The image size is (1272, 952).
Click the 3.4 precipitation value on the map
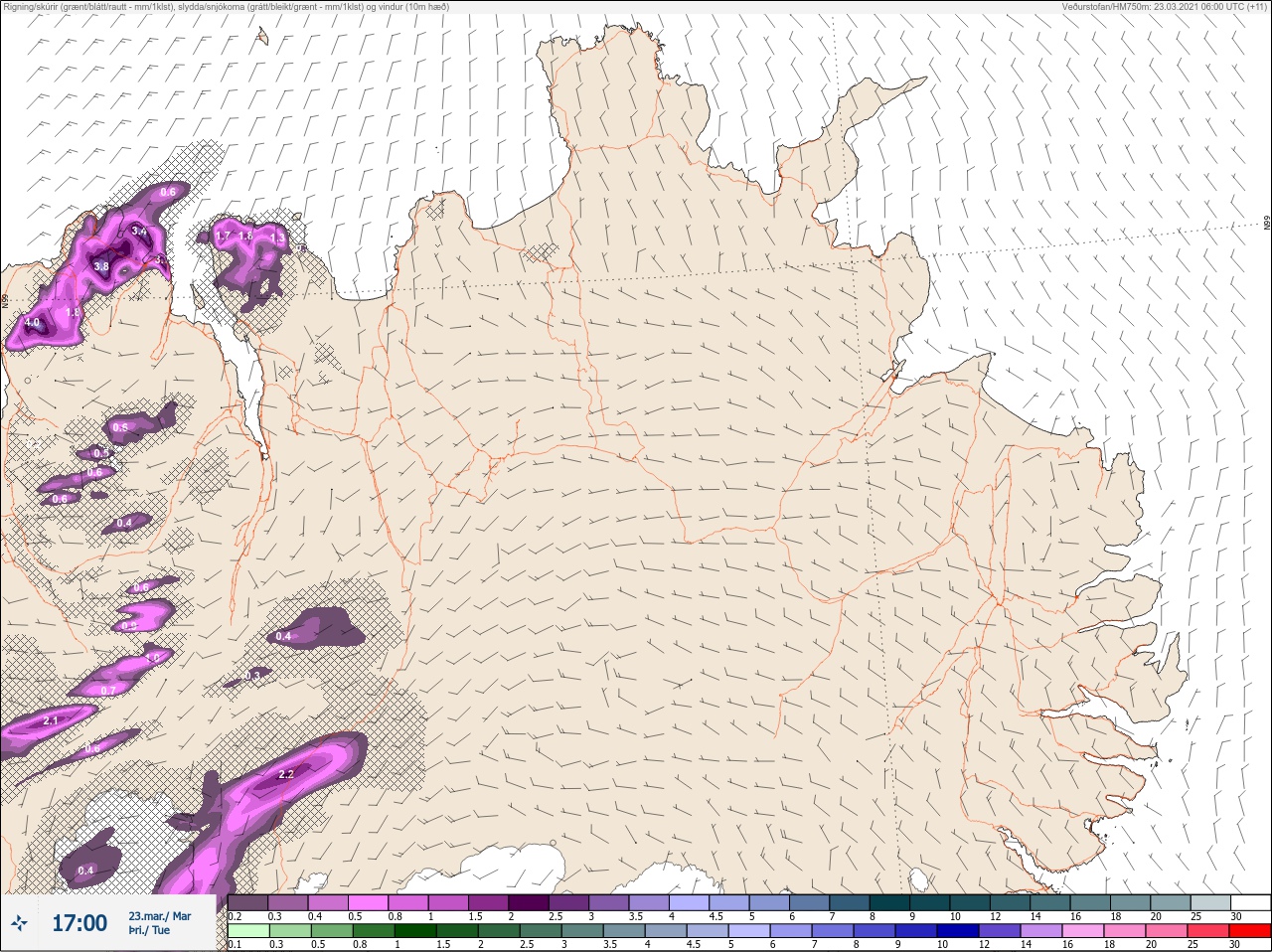pos(139,232)
